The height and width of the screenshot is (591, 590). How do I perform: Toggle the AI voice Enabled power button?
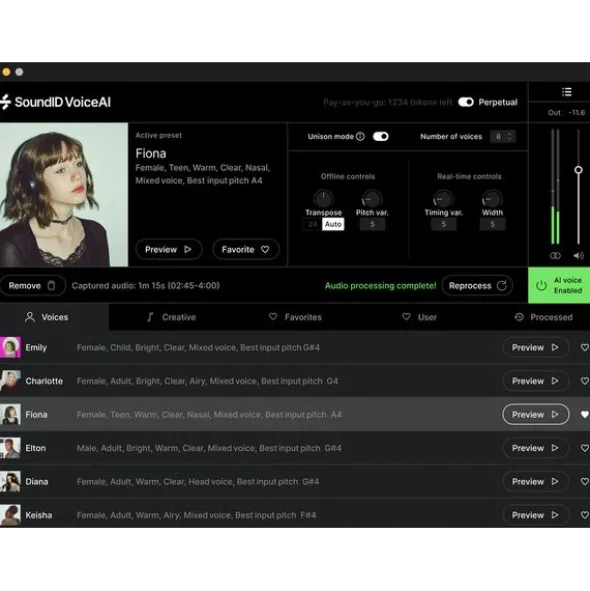coord(559,285)
